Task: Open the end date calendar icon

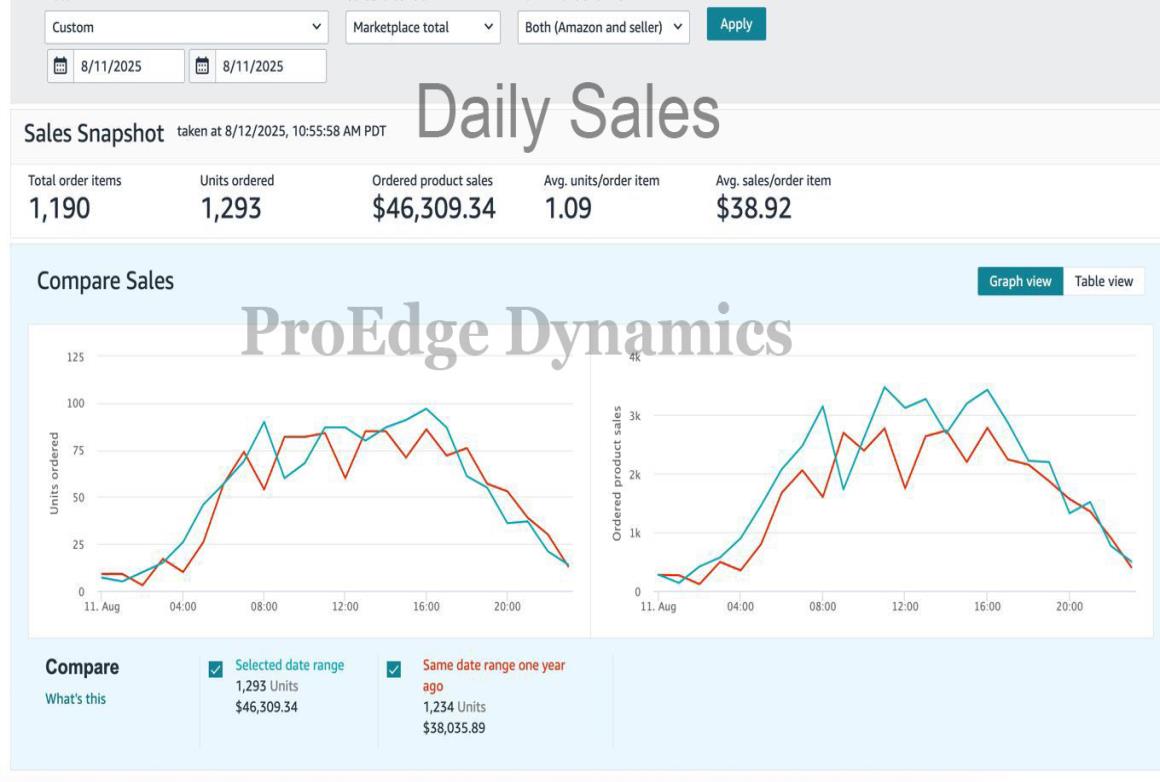Action: 203,66
